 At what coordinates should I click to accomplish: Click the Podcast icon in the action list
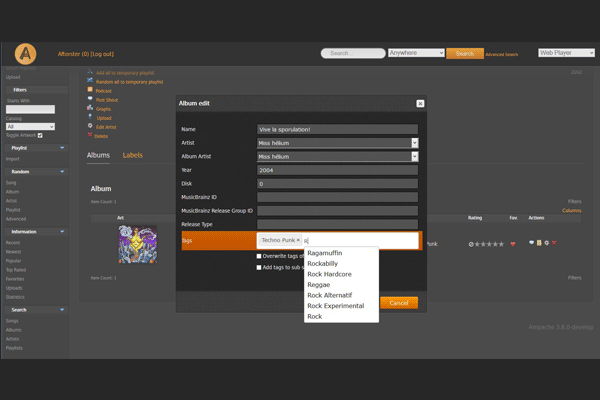pyautogui.click(x=90, y=91)
